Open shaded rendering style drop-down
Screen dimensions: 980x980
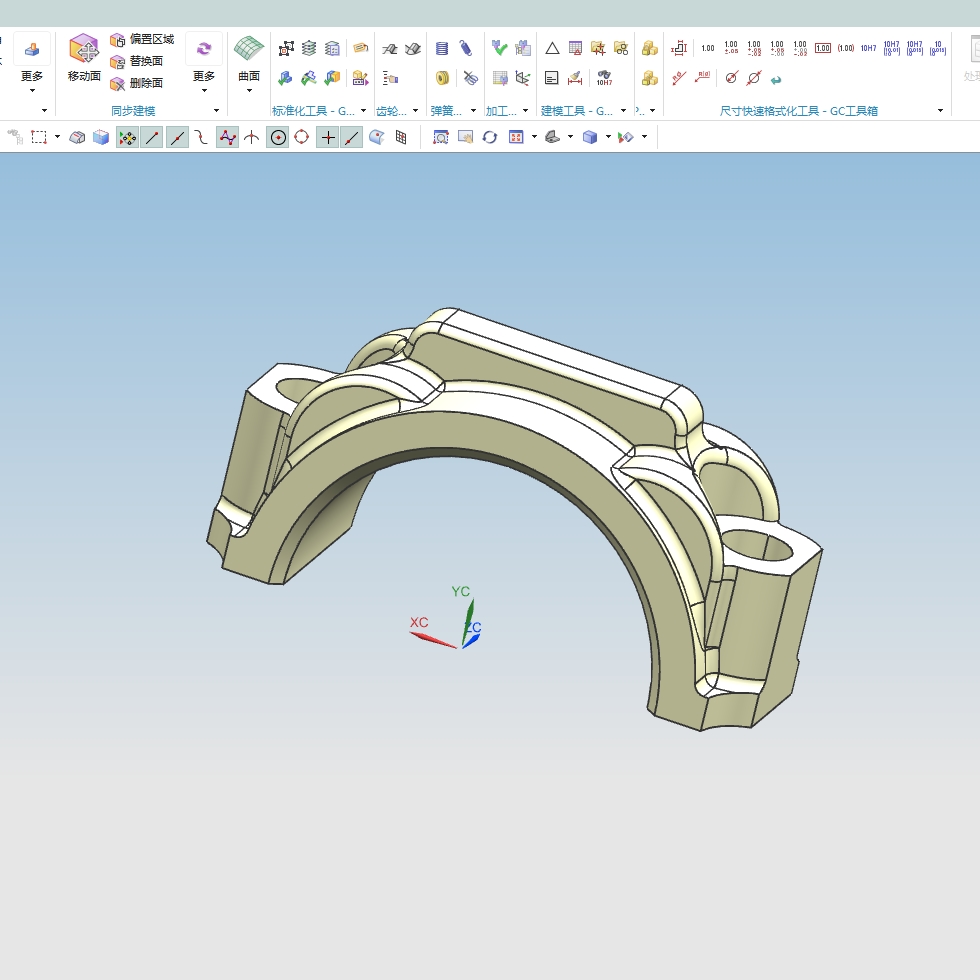point(608,137)
